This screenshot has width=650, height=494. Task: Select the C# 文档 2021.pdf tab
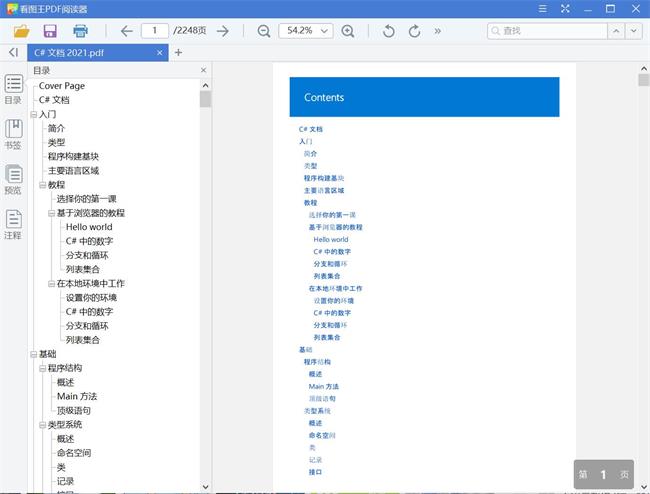97,53
